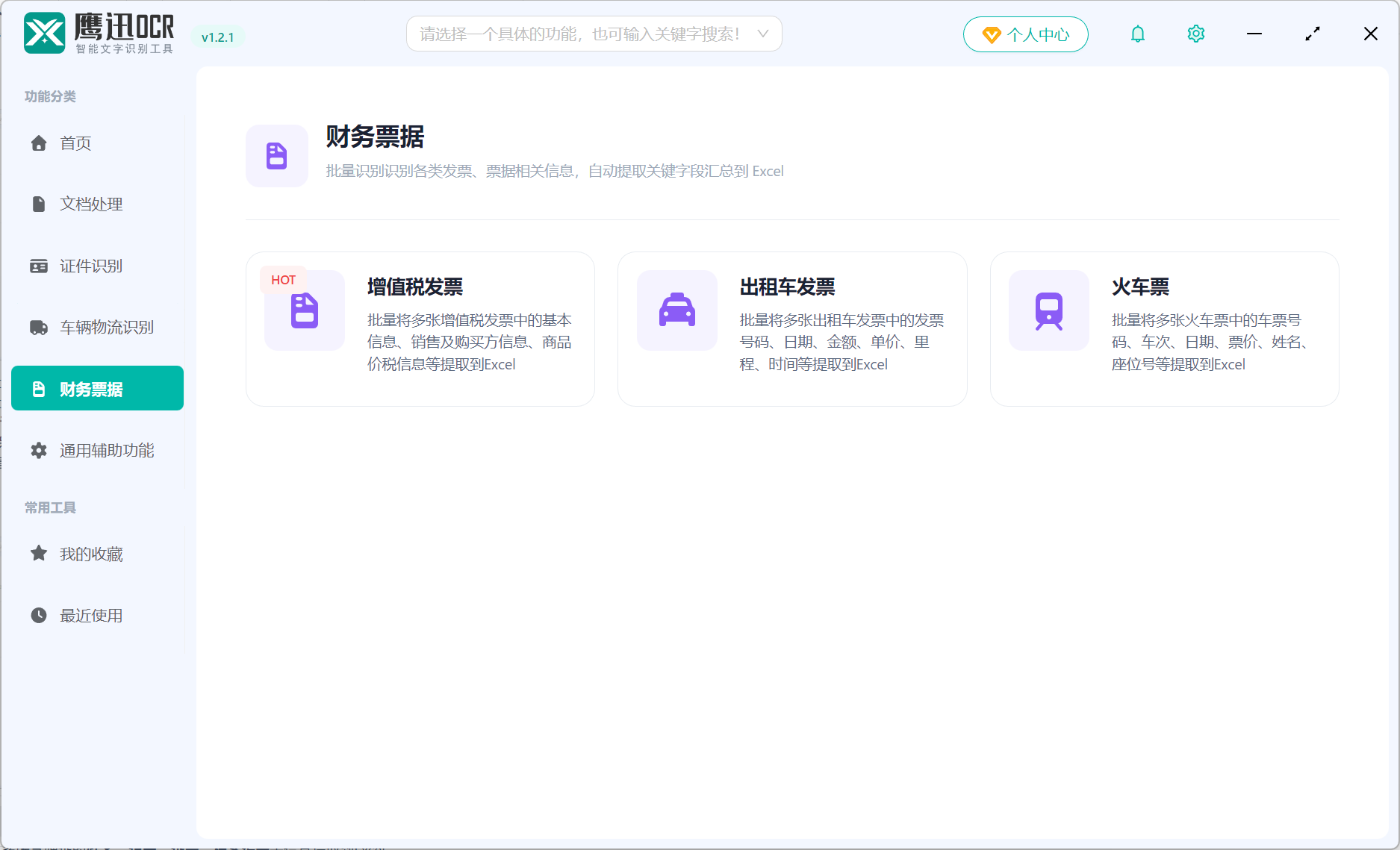
Task: Open 我的收藏 favorites
Action: click(x=98, y=554)
